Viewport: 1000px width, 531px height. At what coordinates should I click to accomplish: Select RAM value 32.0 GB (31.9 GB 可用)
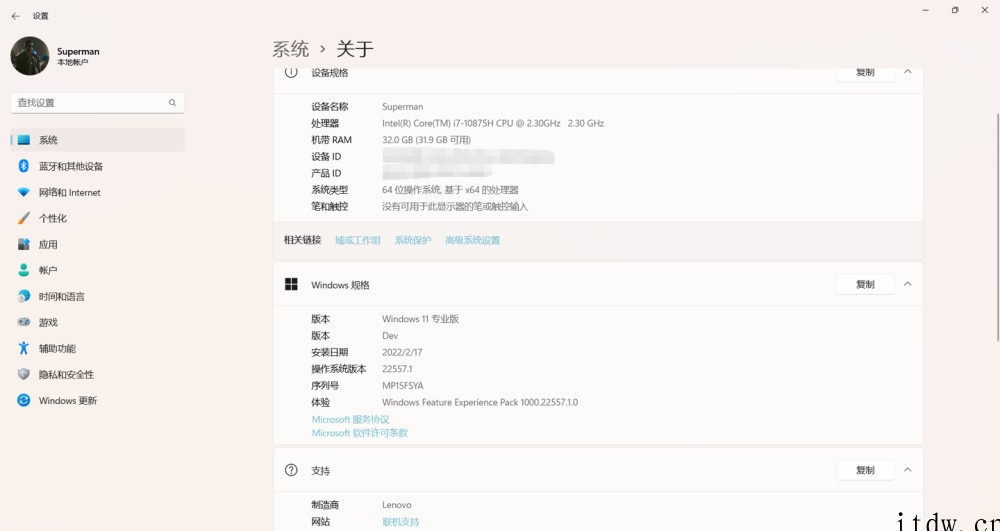tap(426, 140)
